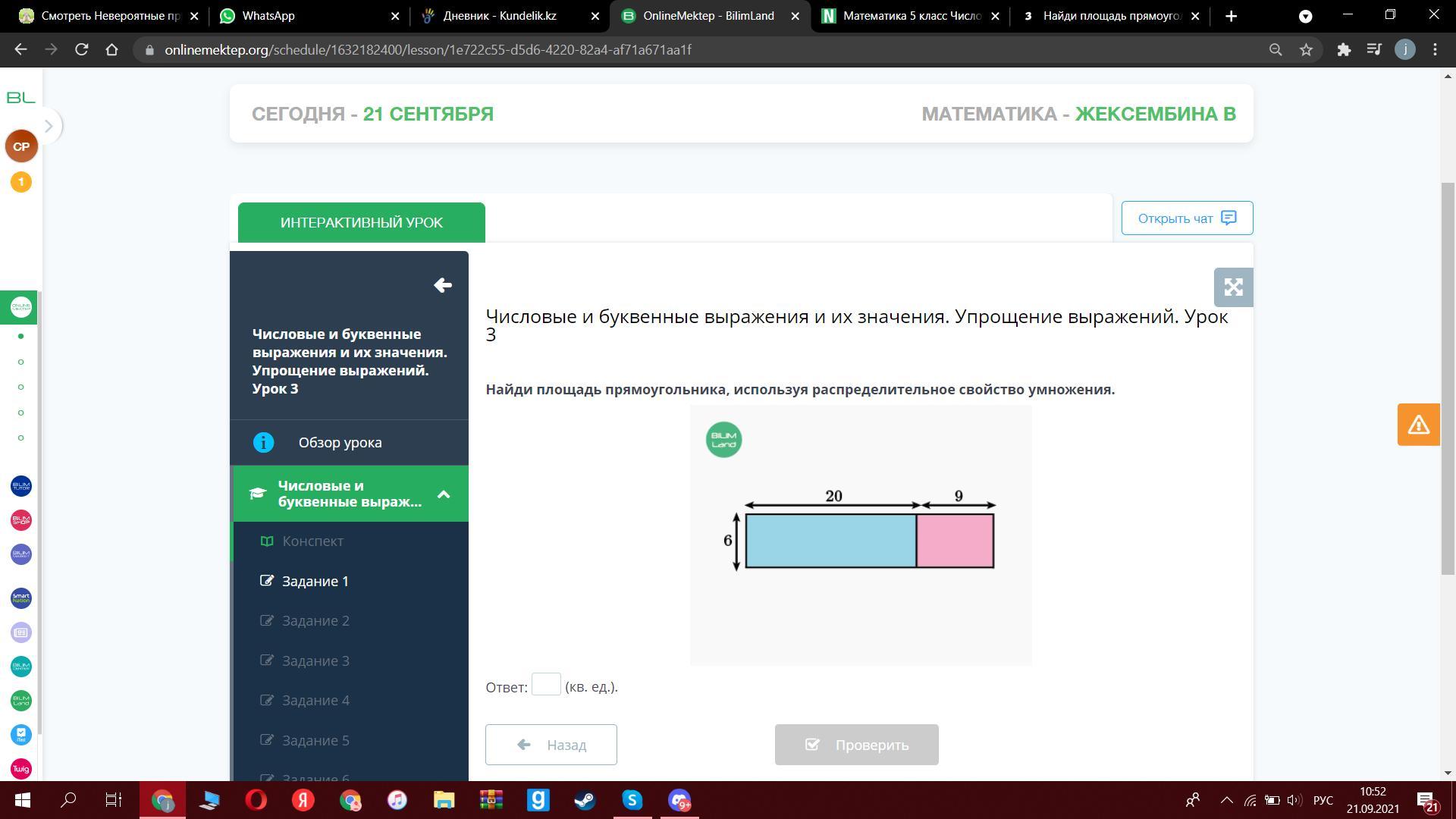Expand left navigation with chevron arrow

coord(49,126)
